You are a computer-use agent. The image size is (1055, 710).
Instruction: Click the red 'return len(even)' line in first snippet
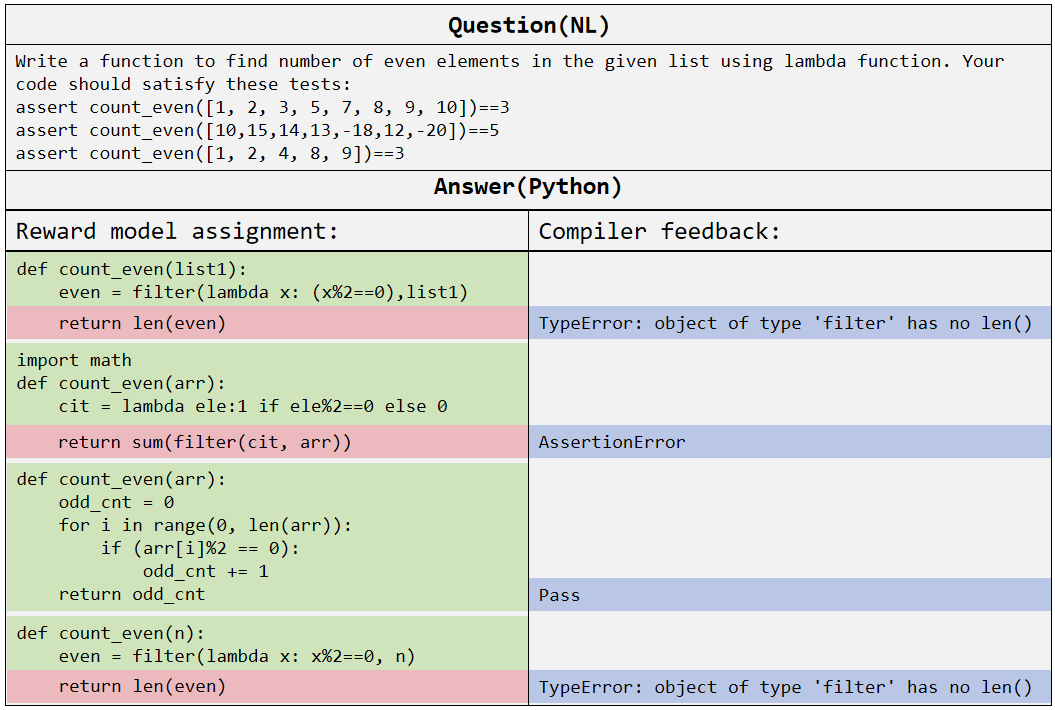[142, 323]
